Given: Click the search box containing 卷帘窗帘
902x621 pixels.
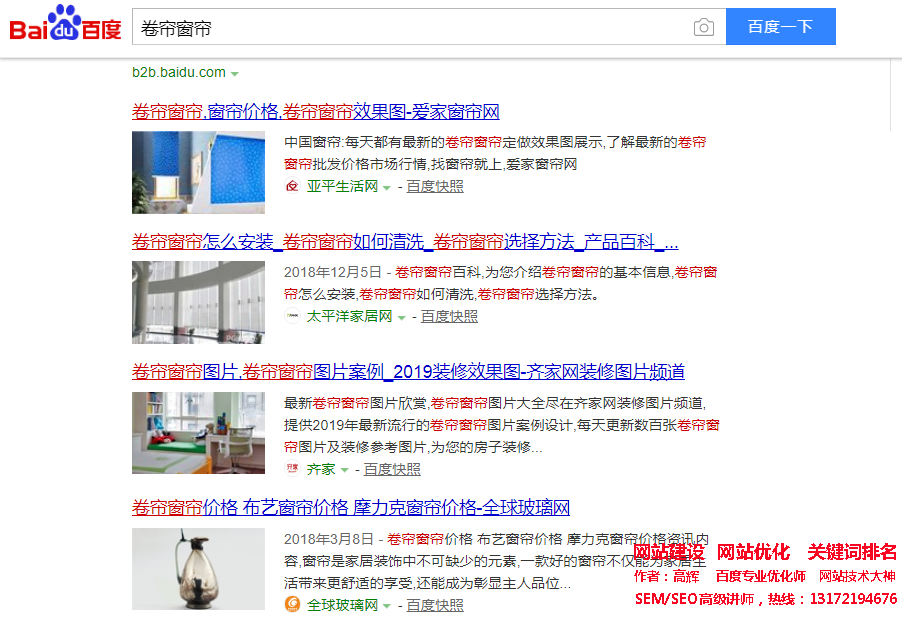Looking at the screenshot, I should [x=429, y=26].
